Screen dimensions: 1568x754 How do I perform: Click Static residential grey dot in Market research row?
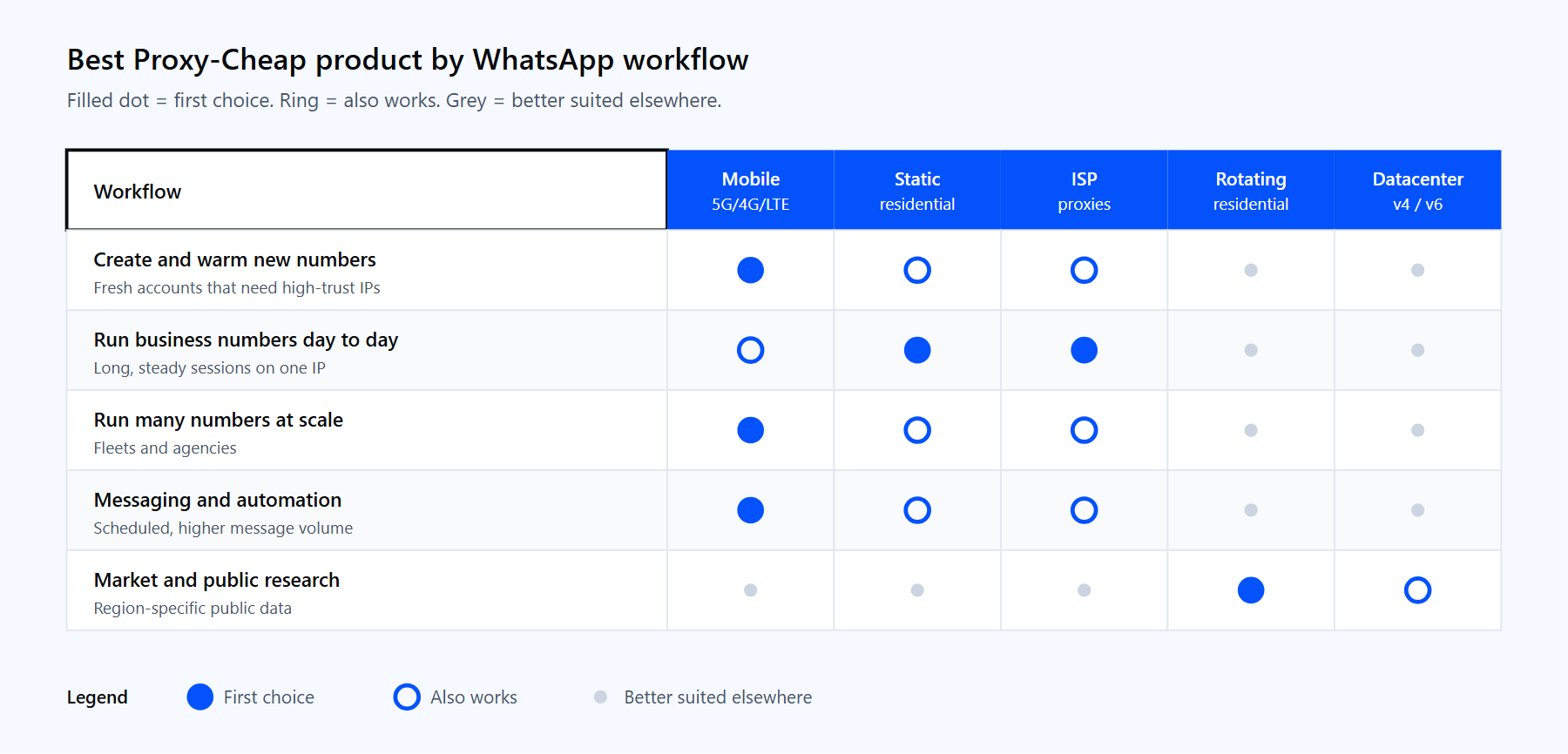tap(917, 590)
